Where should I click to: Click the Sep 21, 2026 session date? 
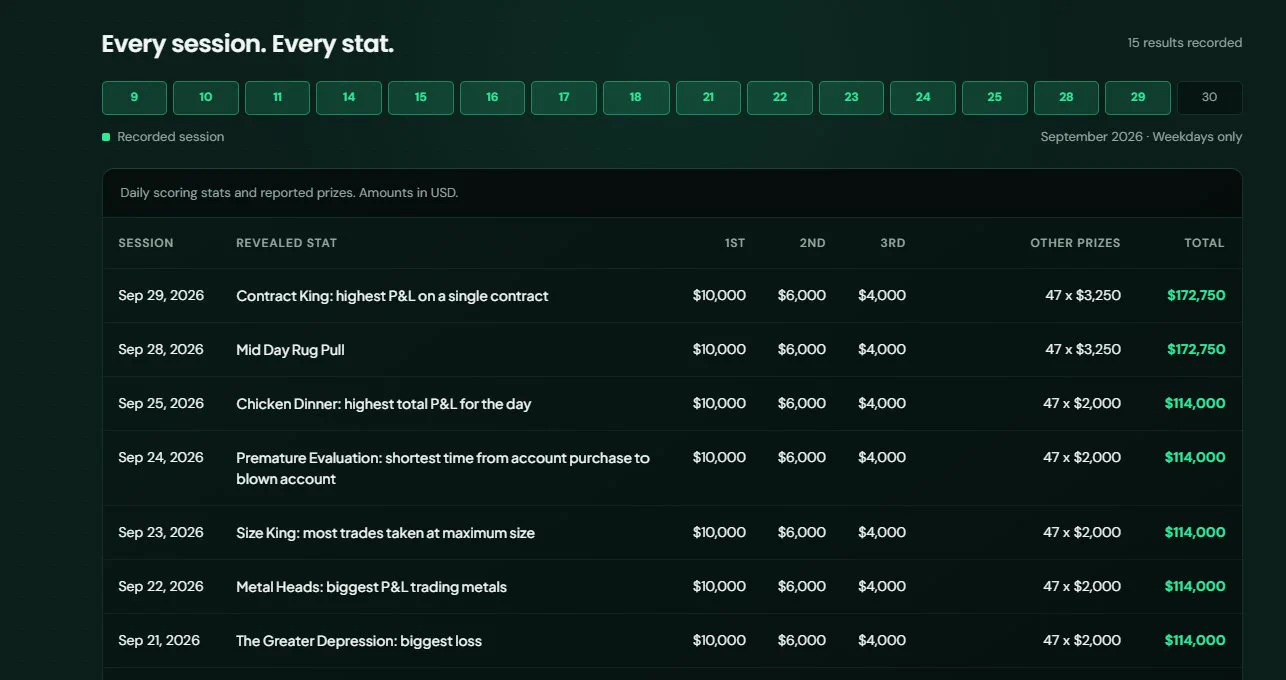[159, 641]
